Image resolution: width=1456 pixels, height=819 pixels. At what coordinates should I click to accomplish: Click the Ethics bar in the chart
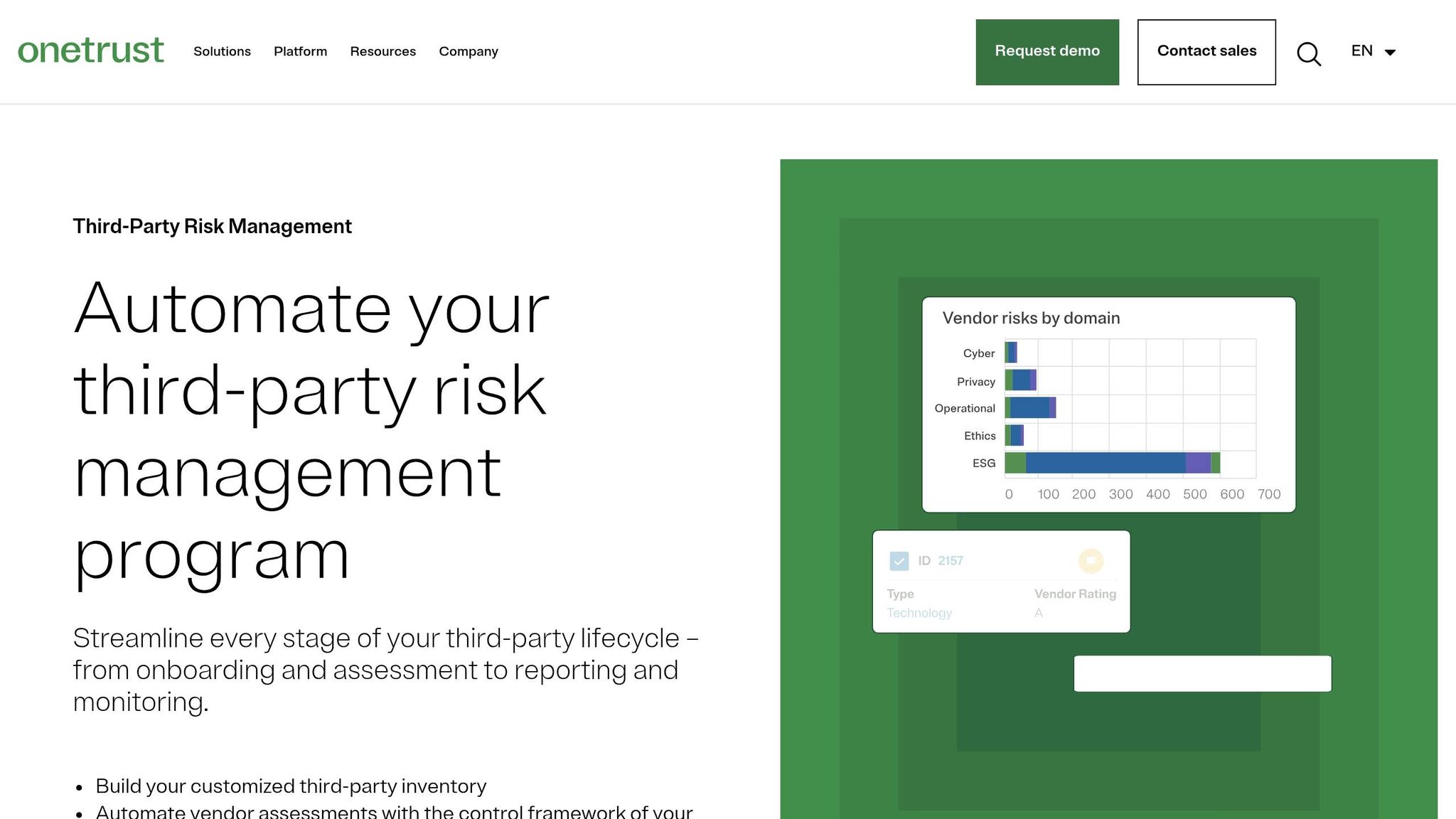1014,435
